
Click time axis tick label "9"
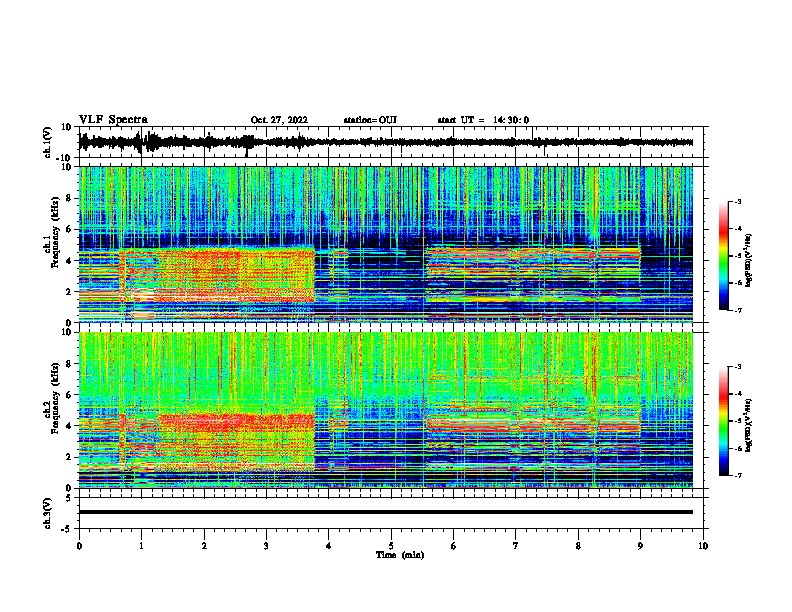(640, 546)
